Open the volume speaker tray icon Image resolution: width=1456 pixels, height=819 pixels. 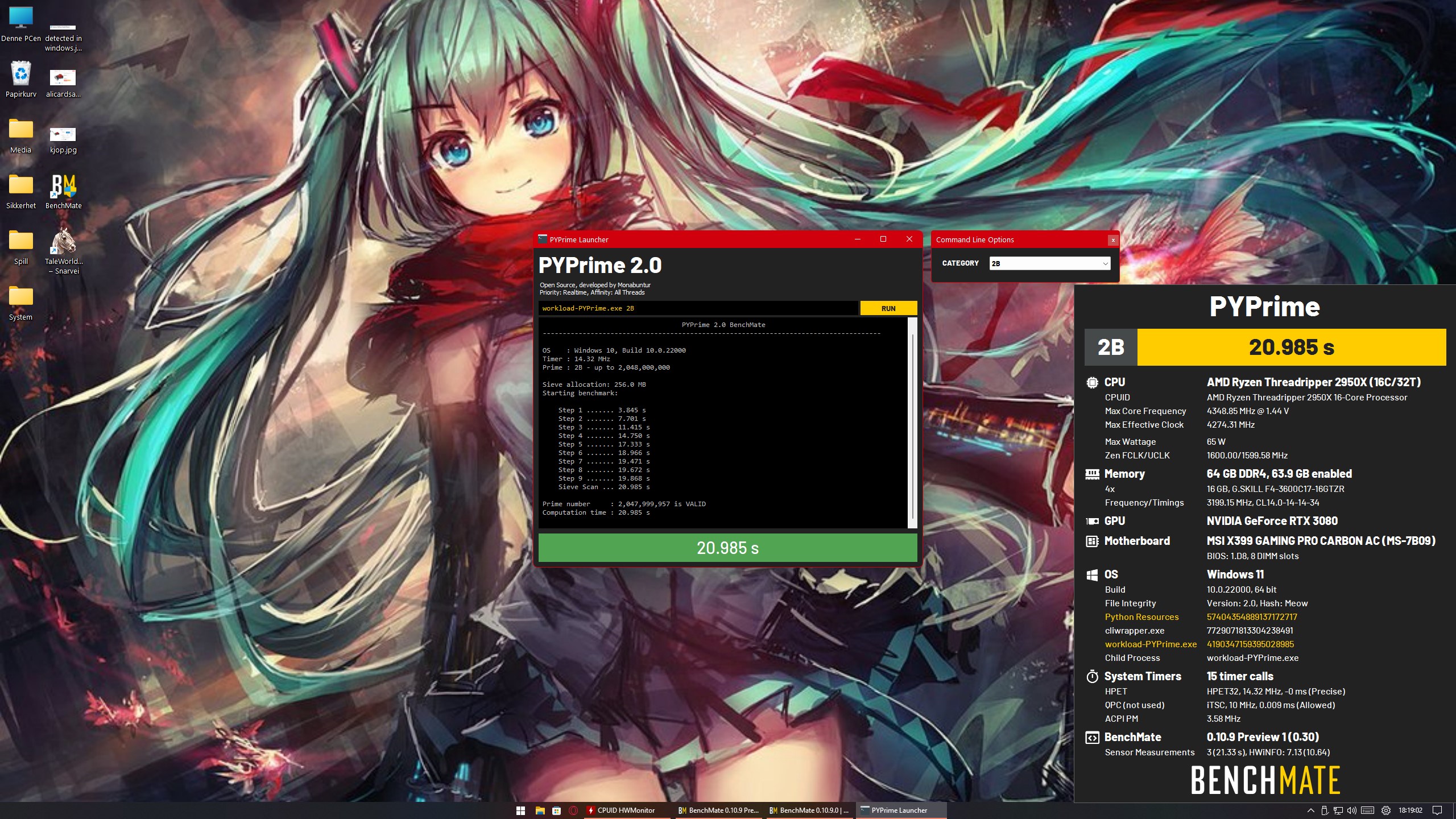tap(1352, 810)
